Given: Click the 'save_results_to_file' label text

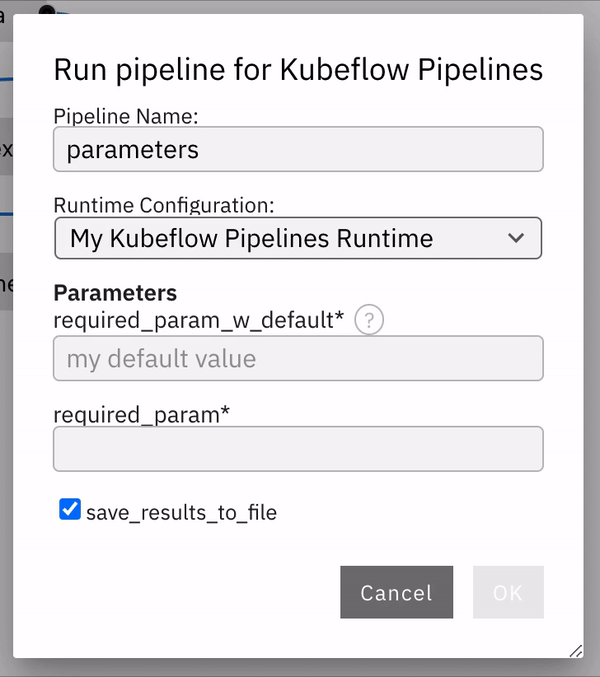Looking at the screenshot, I should [x=181, y=512].
